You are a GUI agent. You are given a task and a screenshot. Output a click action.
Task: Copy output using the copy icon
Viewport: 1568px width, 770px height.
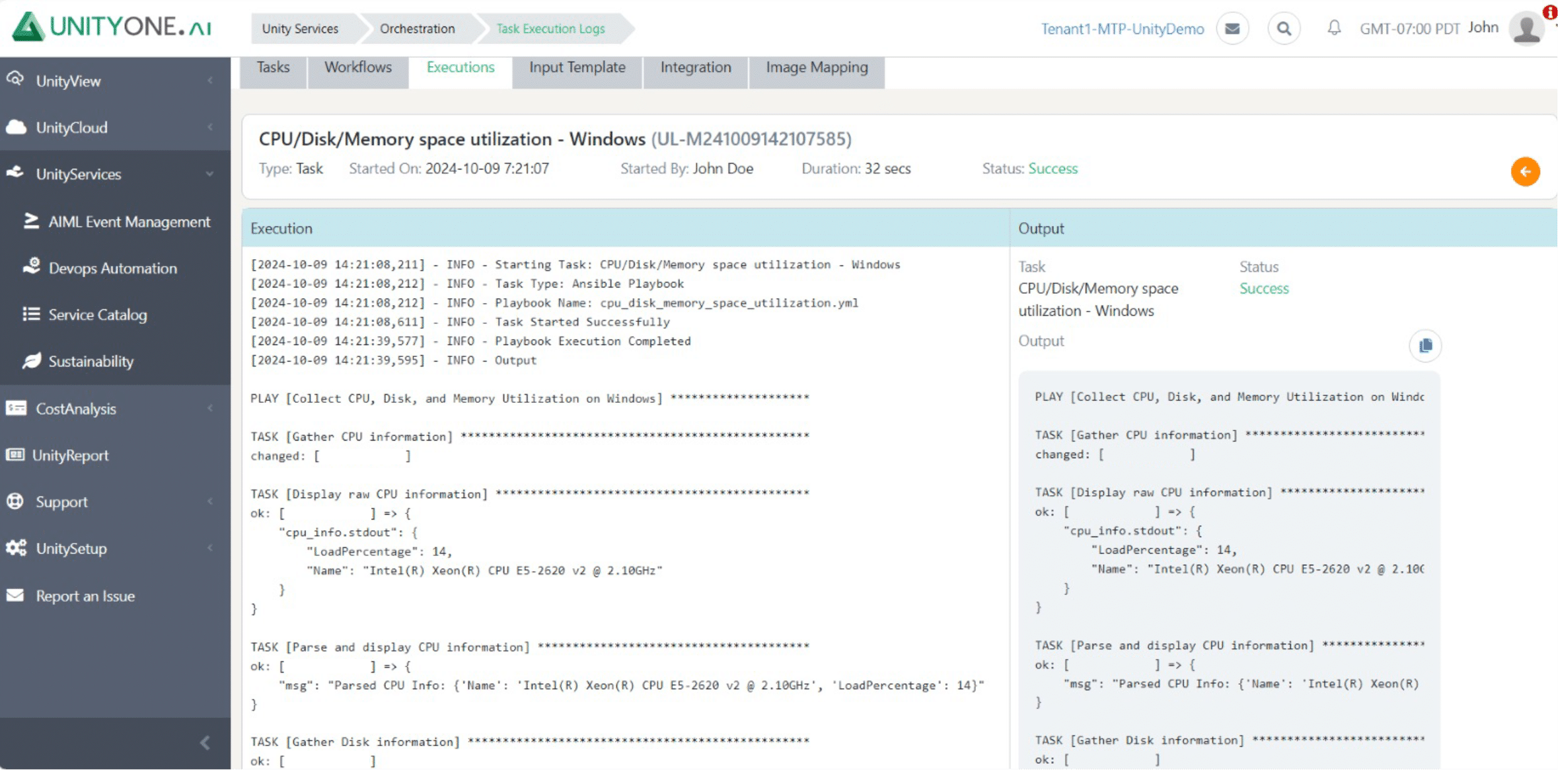tap(1425, 346)
